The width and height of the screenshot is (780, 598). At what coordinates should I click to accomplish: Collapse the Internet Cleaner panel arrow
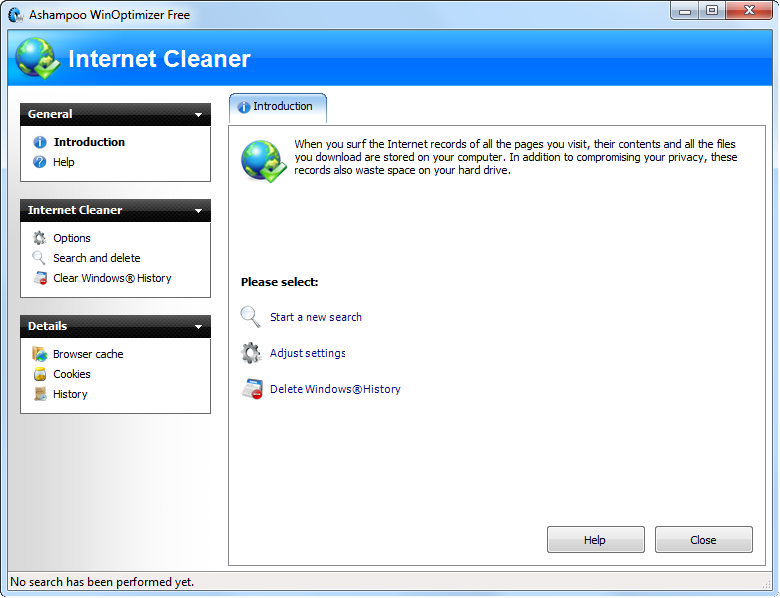(x=198, y=211)
